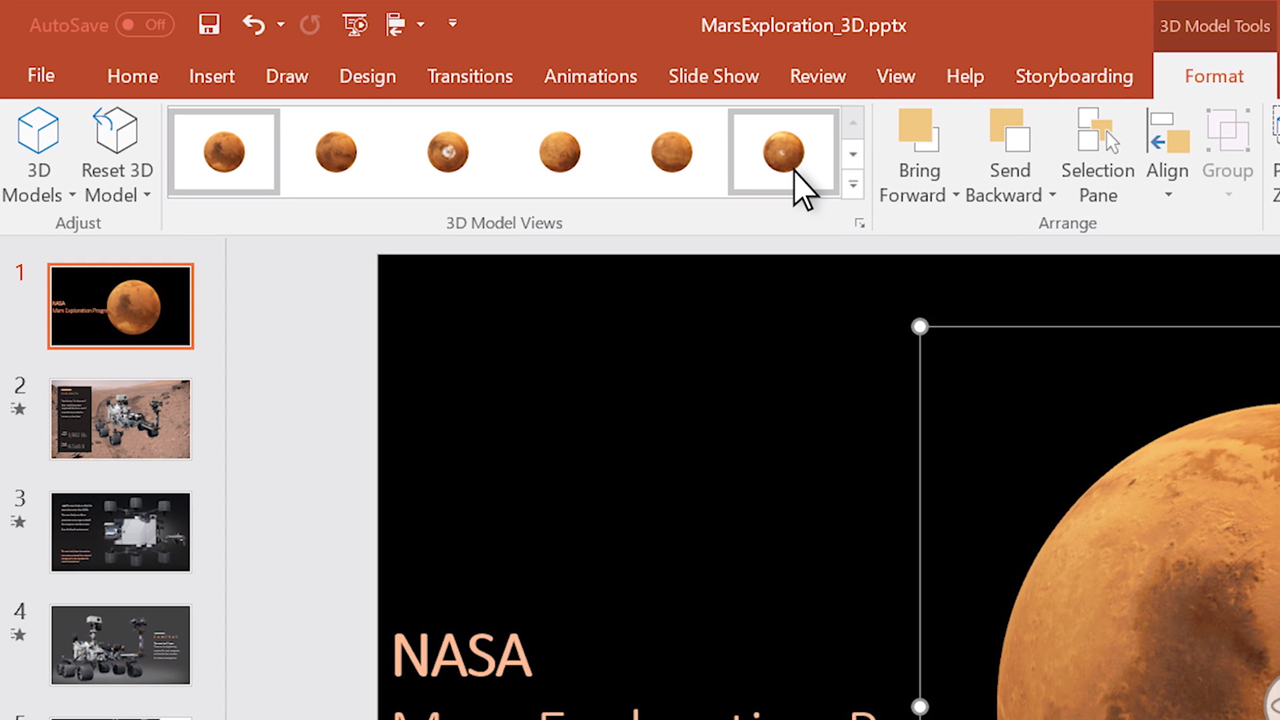1280x720 pixels.
Task: Open Customize Quick Access Toolbar dropdown
Action: point(453,24)
